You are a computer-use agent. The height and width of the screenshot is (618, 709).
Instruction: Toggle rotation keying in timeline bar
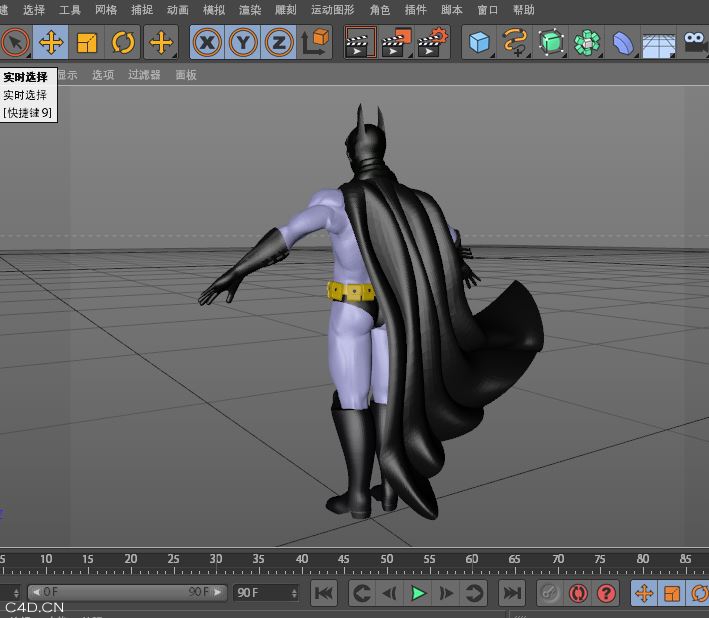tap(699, 593)
